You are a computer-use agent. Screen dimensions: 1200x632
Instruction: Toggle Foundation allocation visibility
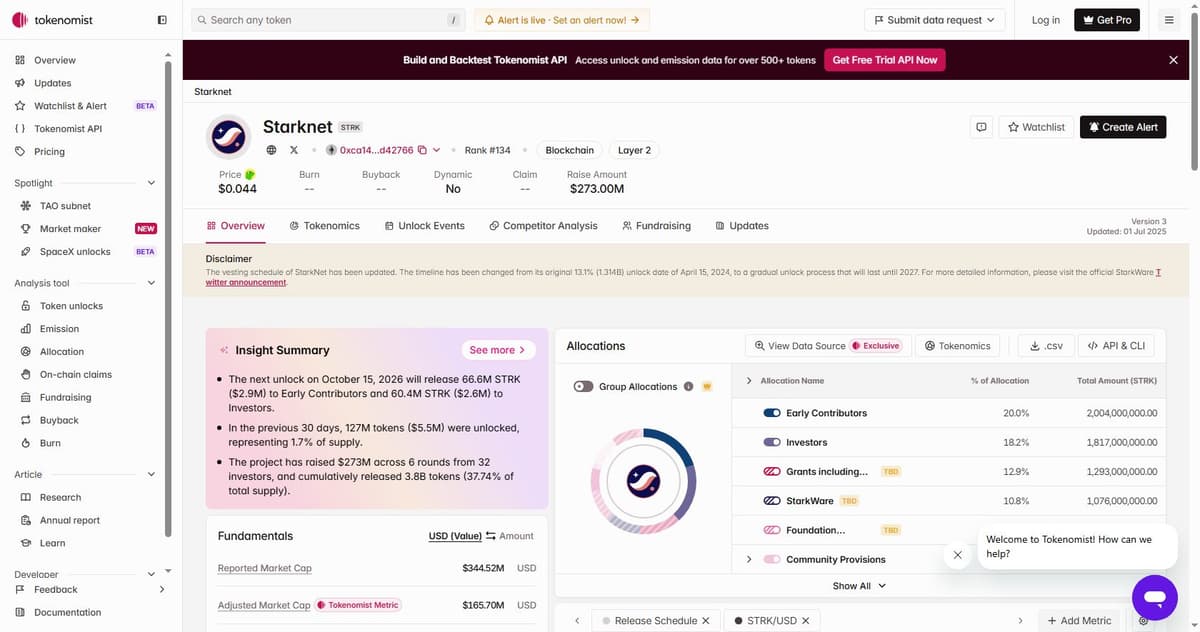tap(772, 530)
